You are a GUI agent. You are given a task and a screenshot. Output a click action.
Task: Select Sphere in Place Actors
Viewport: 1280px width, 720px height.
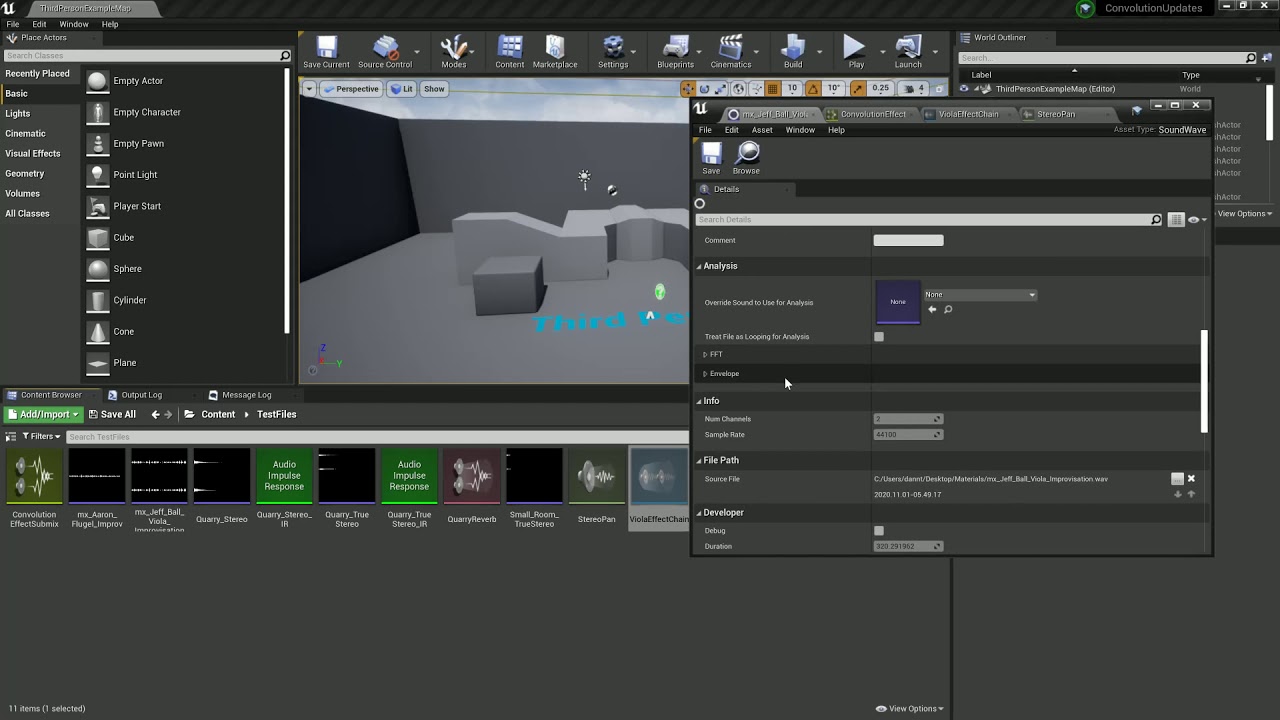click(127, 269)
